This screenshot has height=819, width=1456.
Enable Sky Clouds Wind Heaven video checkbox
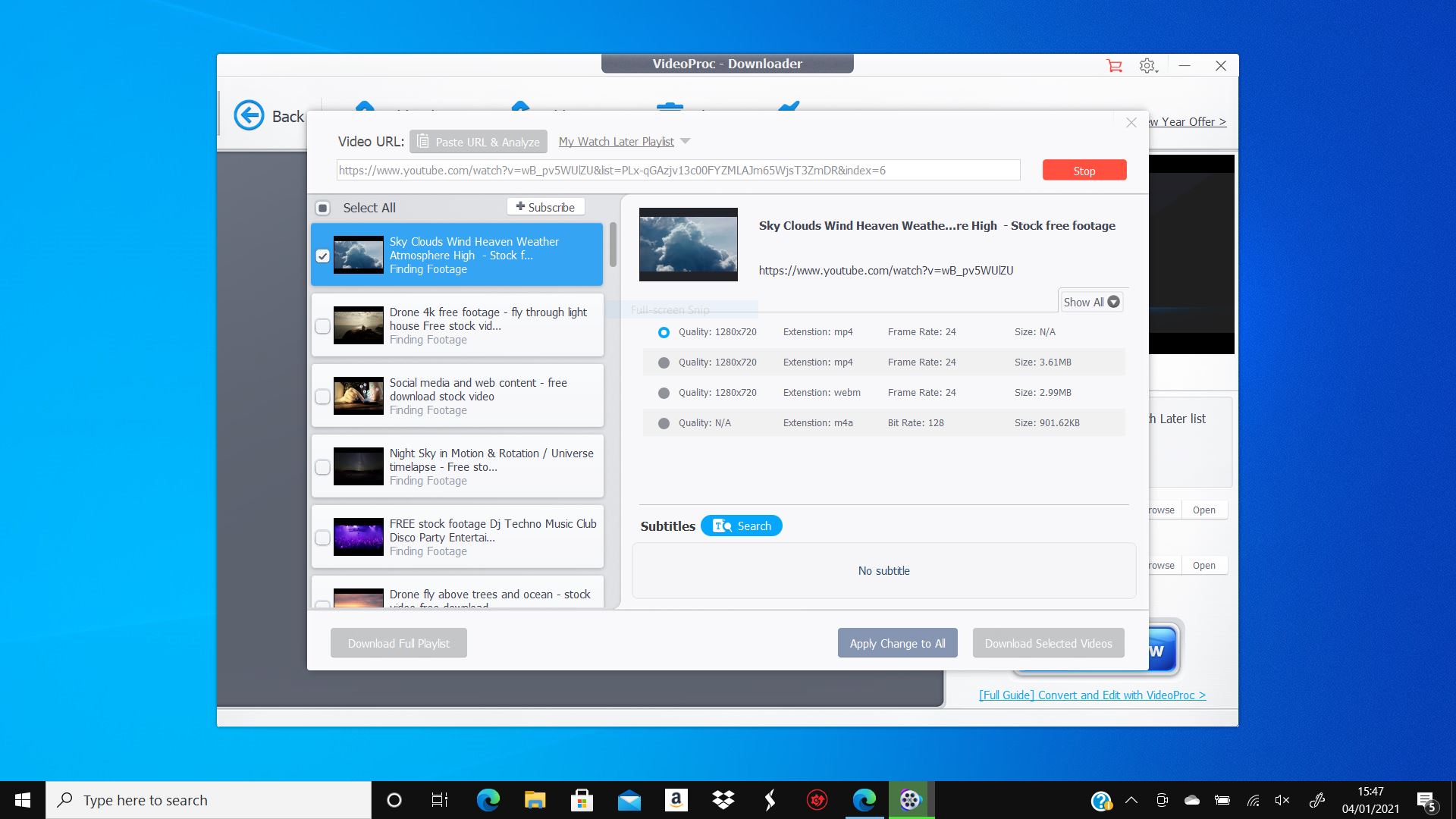(x=323, y=254)
